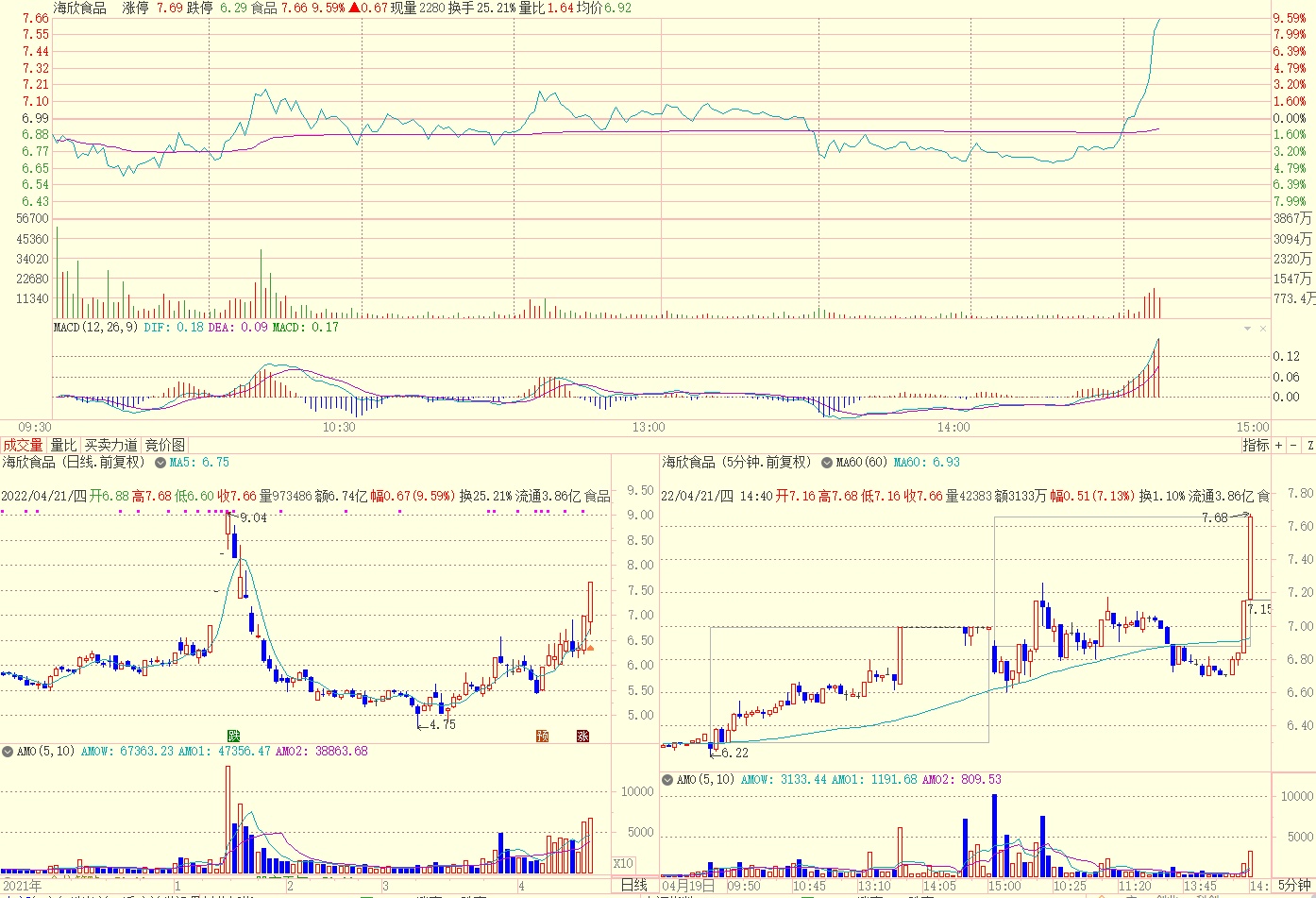1316x898 pixels.
Task: Open the 买卖力道 tab
Action: tap(110, 445)
